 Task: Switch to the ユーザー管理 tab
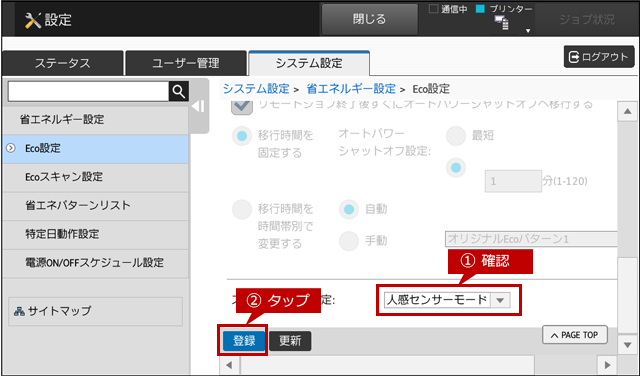[186, 63]
